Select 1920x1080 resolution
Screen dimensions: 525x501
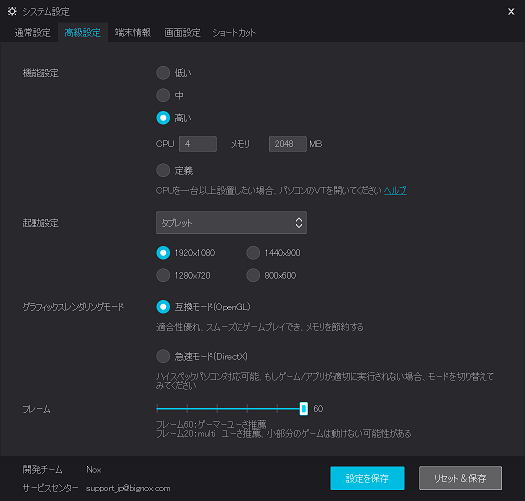coord(163,253)
